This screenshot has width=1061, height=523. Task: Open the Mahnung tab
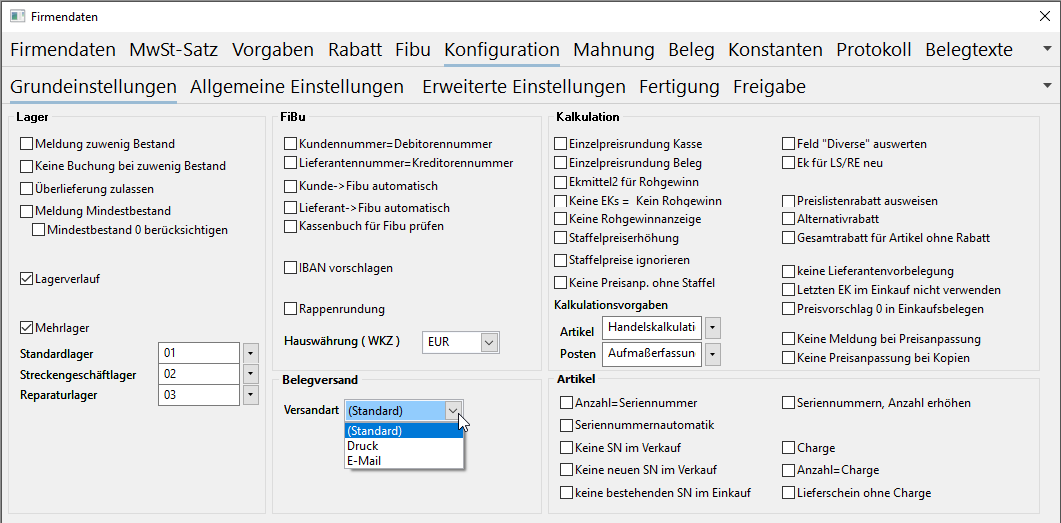point(614,49)
